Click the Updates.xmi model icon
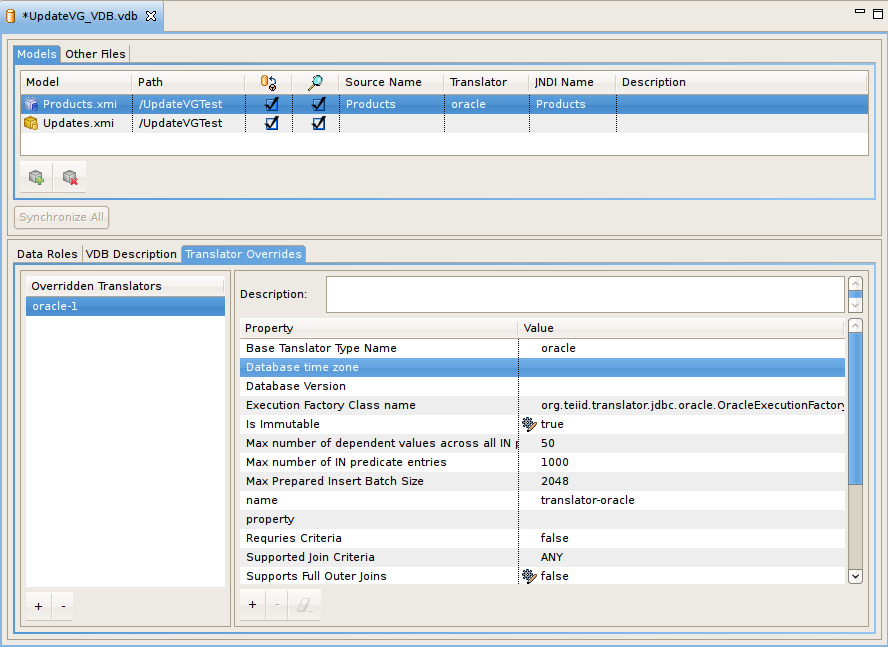 pyautogui.click(x=31, y=123)
